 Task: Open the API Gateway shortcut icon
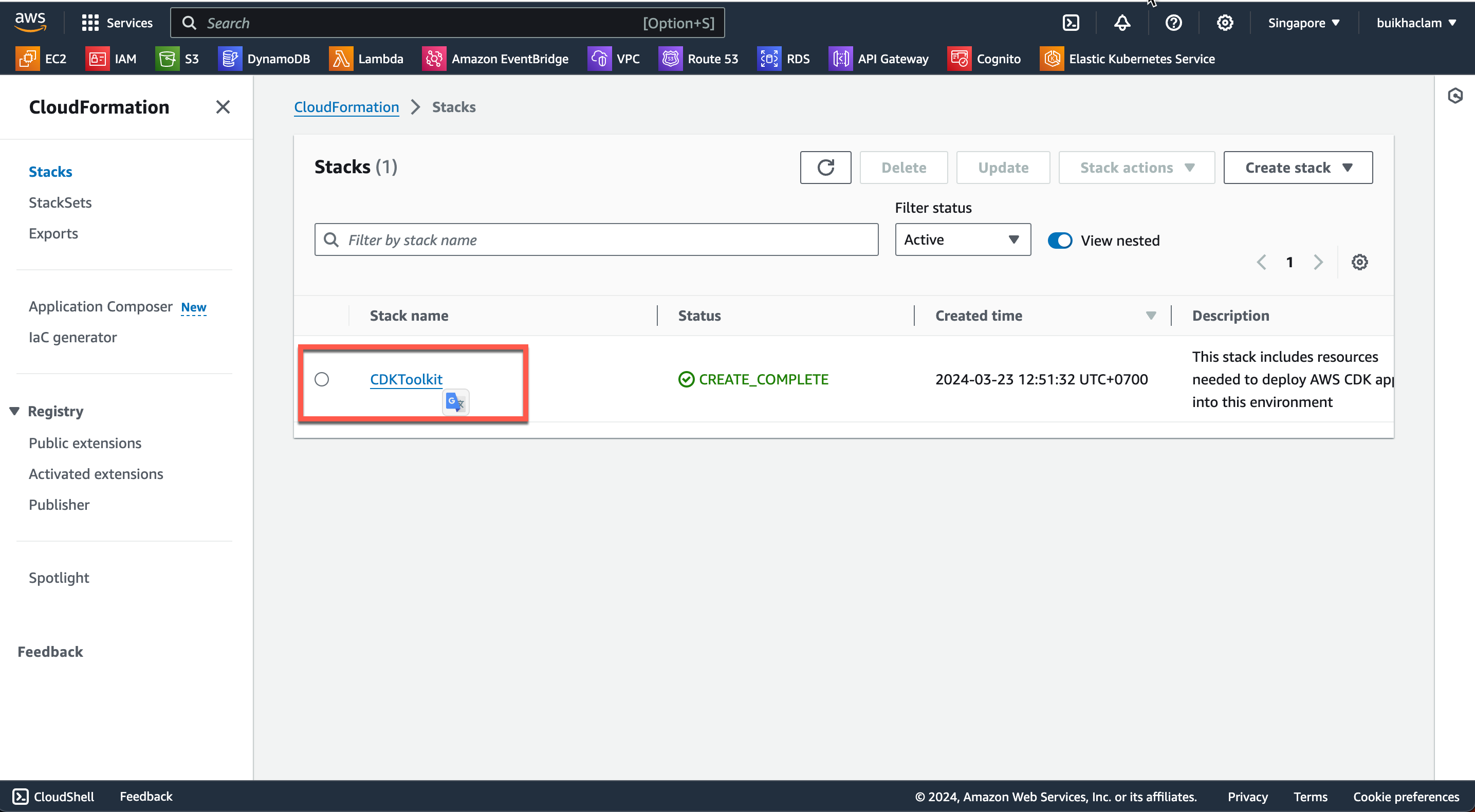(841, 59)
